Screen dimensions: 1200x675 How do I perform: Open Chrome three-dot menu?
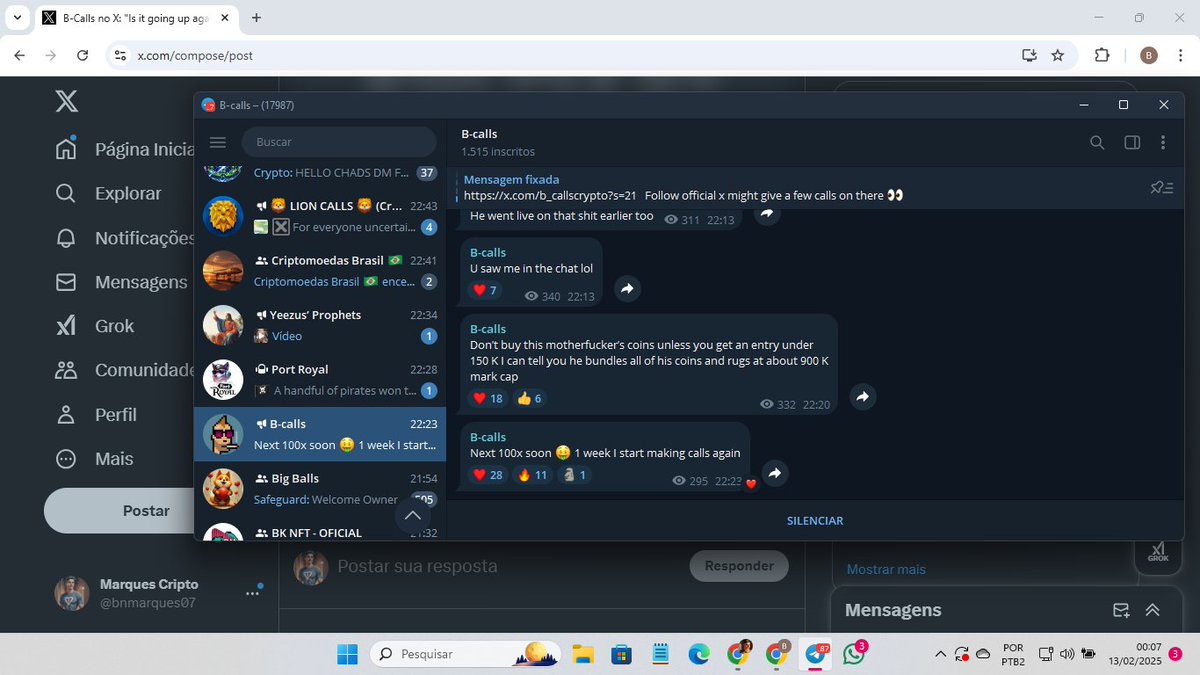point(1181,55)
